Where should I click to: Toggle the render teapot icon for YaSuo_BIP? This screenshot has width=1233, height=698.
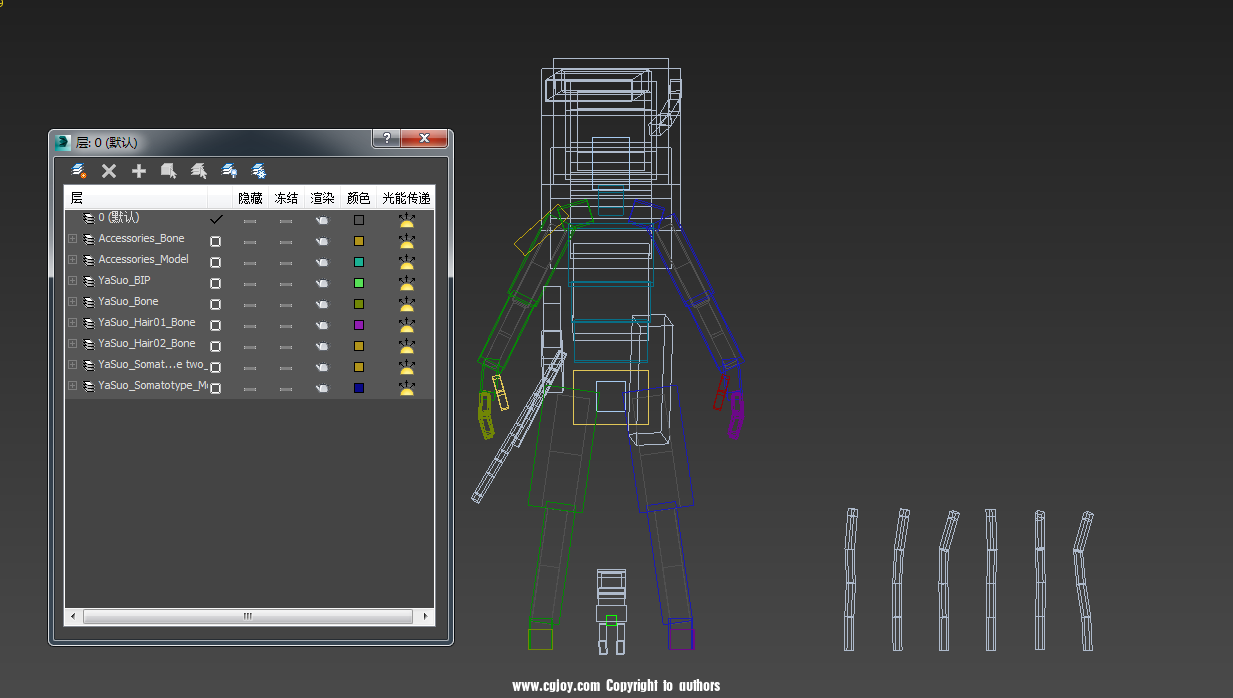pyautogui.click(x=322, y=283)
